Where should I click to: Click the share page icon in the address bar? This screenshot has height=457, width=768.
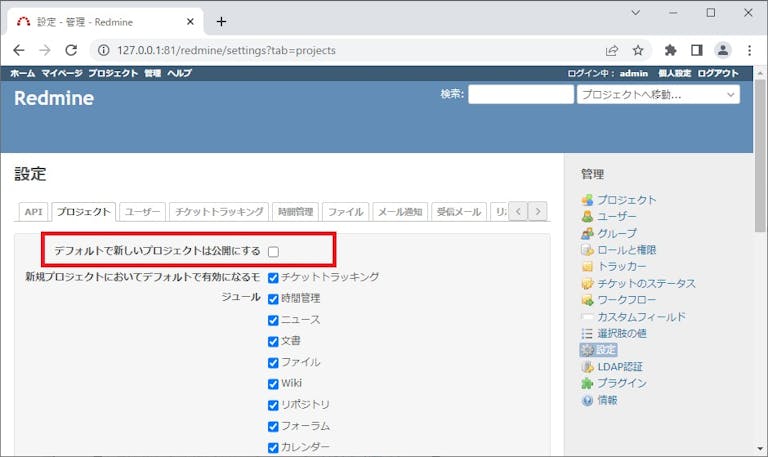[612, 50]
